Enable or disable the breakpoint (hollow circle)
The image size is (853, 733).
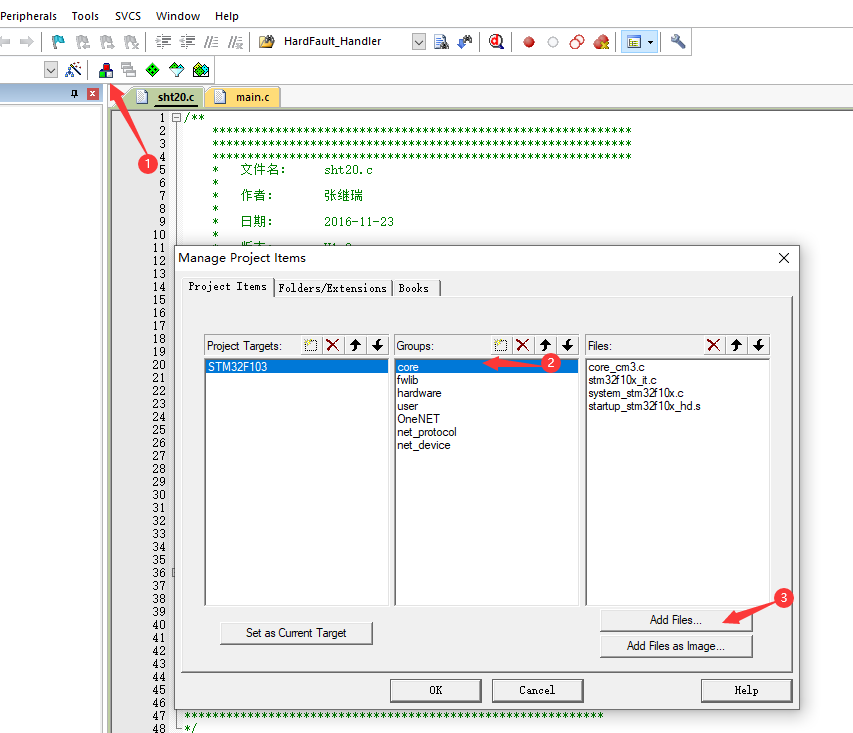click(553, 42)
